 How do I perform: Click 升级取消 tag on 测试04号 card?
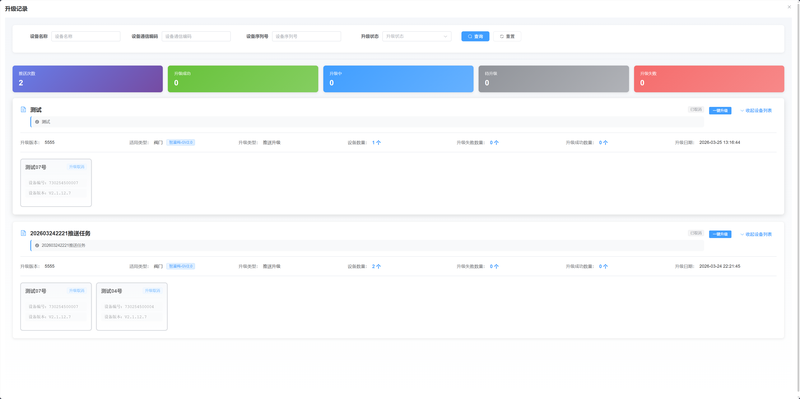pos(153,290)
